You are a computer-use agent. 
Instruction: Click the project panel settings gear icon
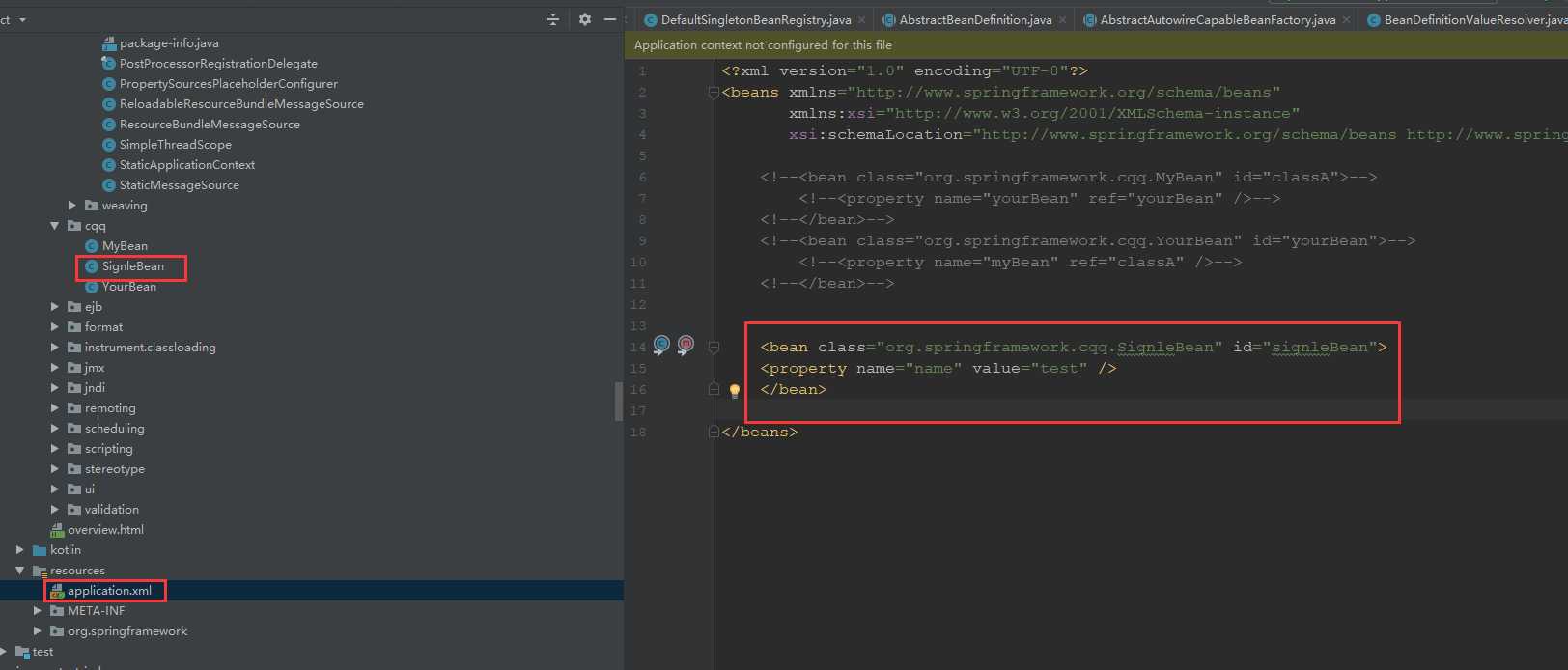[x=584, y=19]
